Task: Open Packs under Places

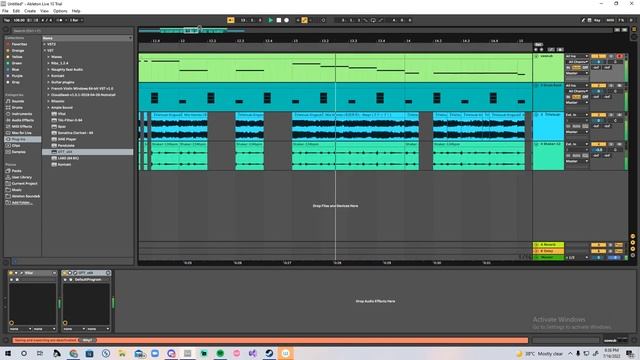Action: click(16, 171)
